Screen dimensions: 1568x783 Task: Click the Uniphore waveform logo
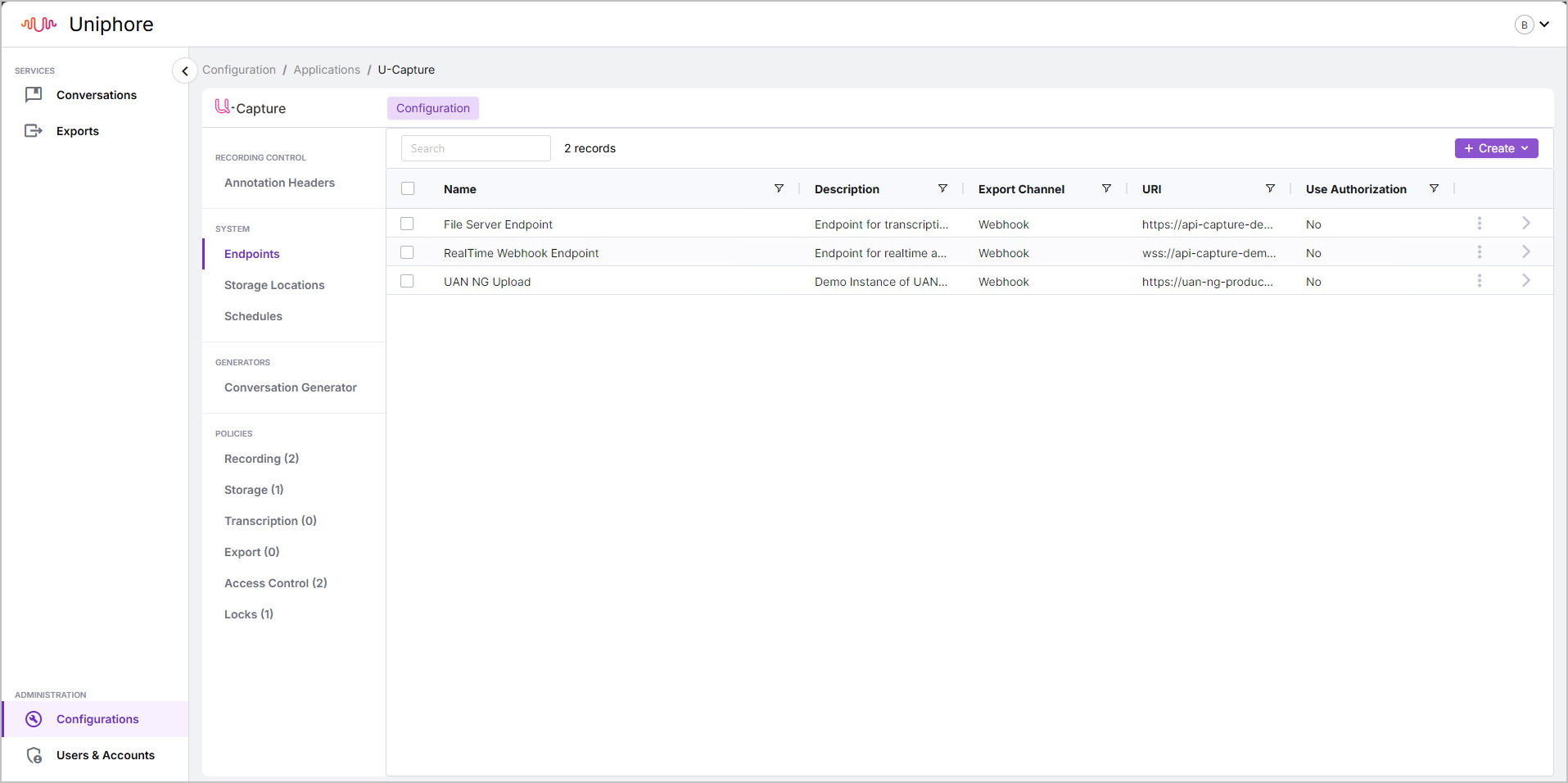point(39,25)
